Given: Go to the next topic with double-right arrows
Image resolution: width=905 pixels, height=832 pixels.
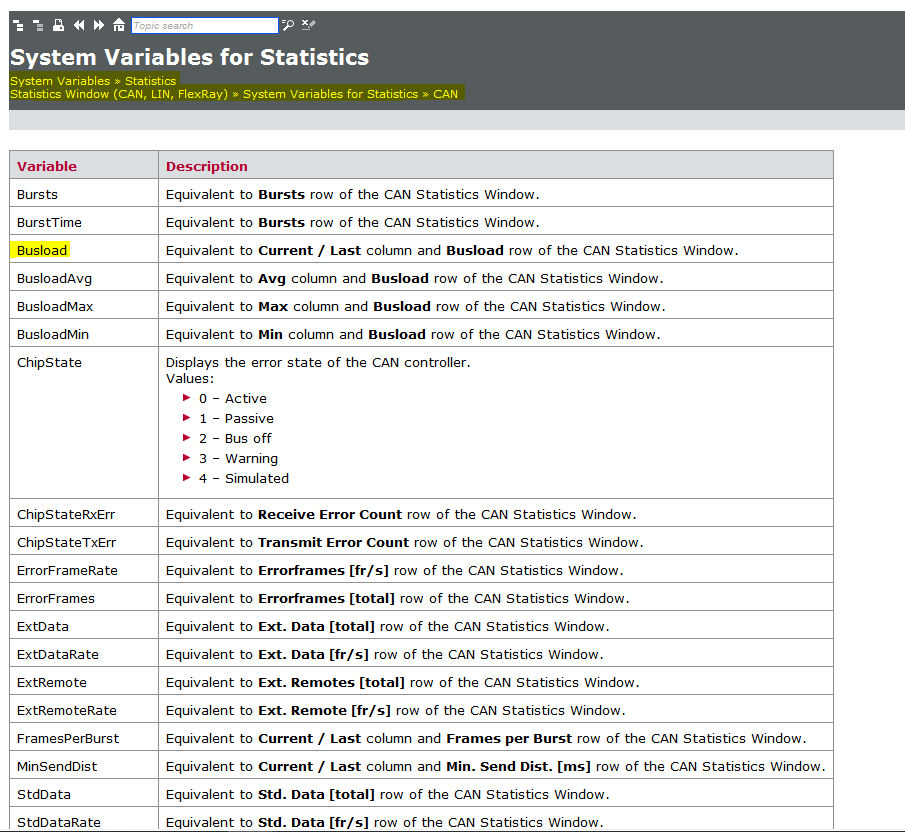Looking at the screenshot, I should [x=99, y=25].
